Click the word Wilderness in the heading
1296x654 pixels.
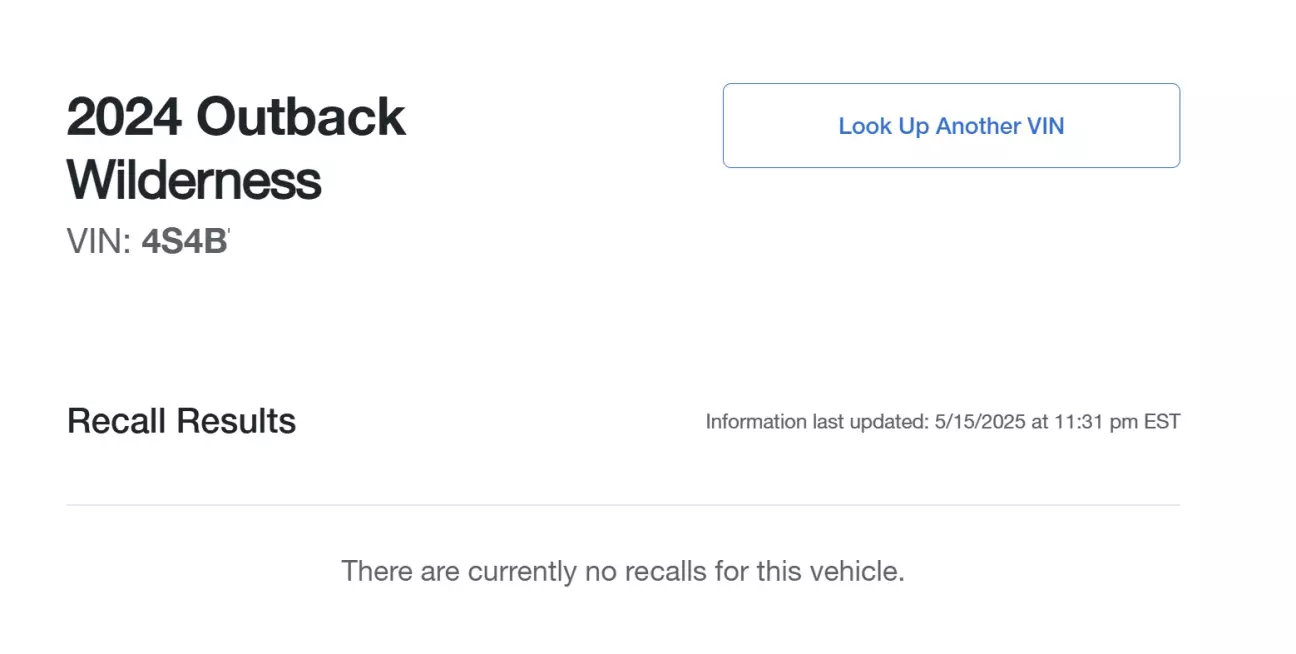pyautogui.click(x=194, y=180)
